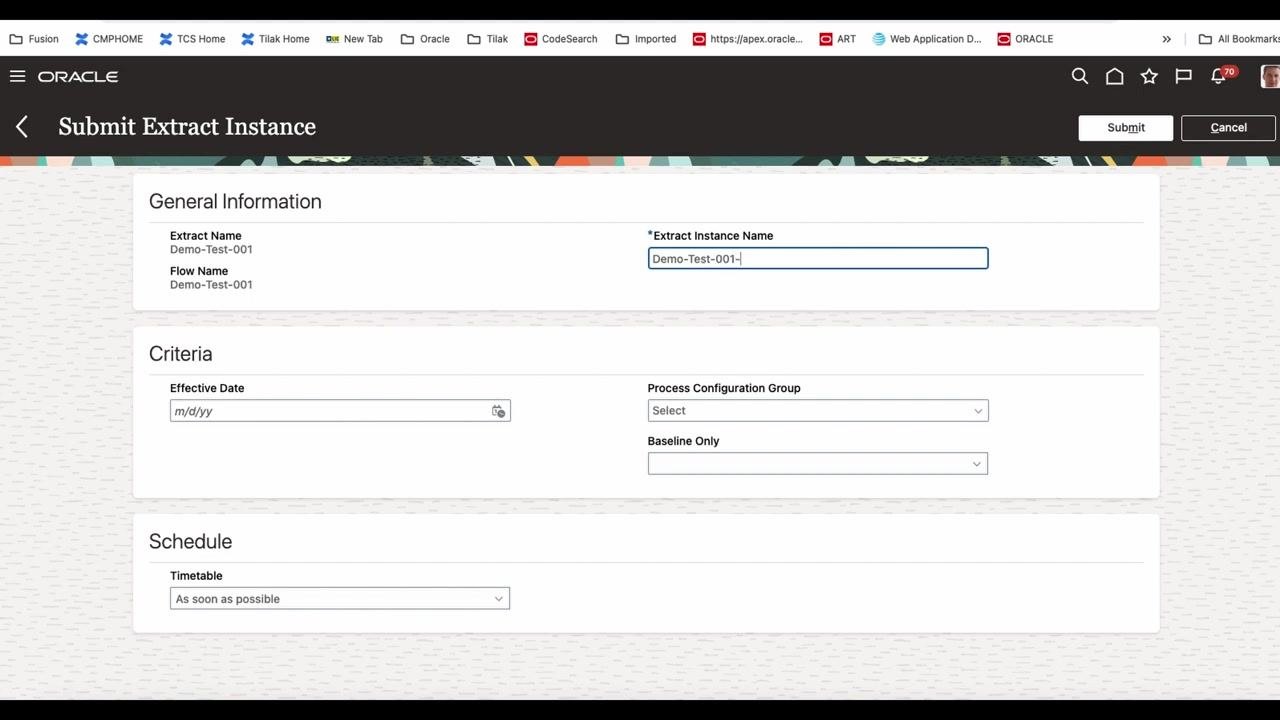The image size is (1280, 720).
Task: Open the CodeSearch bookmark
Action: tap(560, 39)
